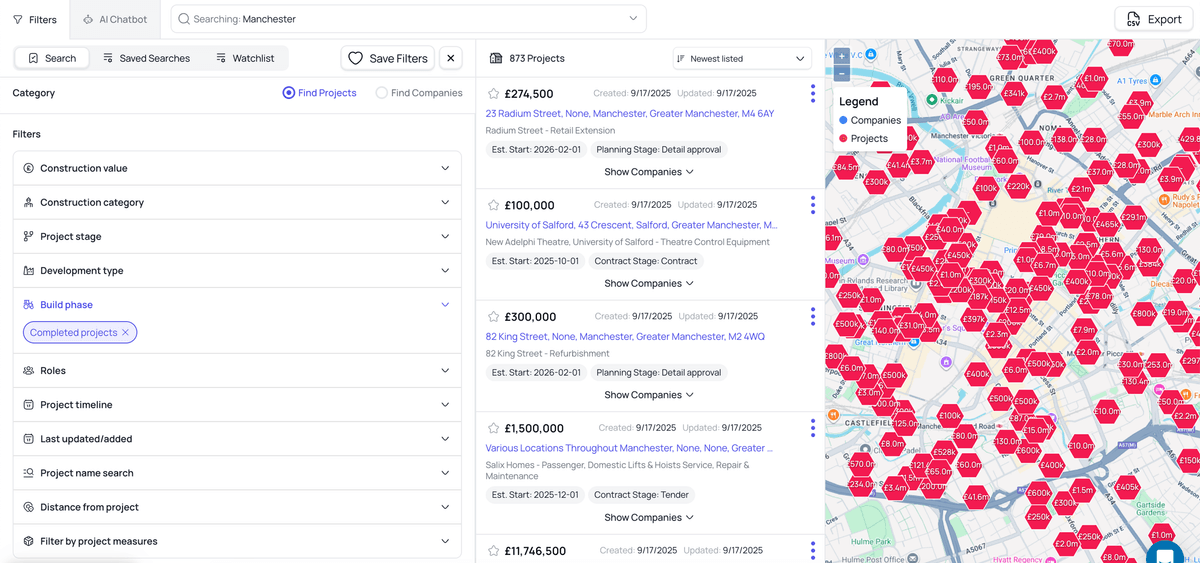Select the Find Projects radio option
This screenshot has height=563, width=1200.
[289, 93]
